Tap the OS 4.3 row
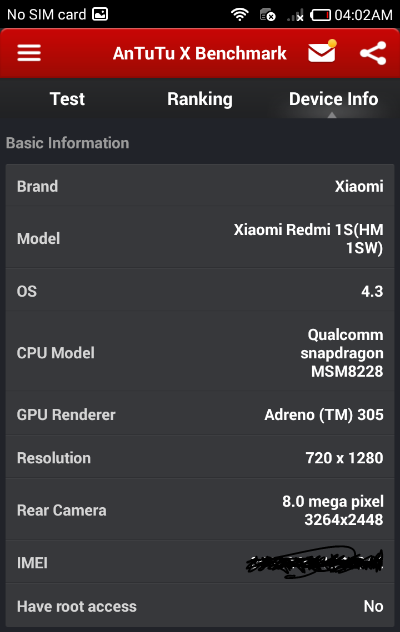This screenshot has width=400, height=632. point(200,291)
